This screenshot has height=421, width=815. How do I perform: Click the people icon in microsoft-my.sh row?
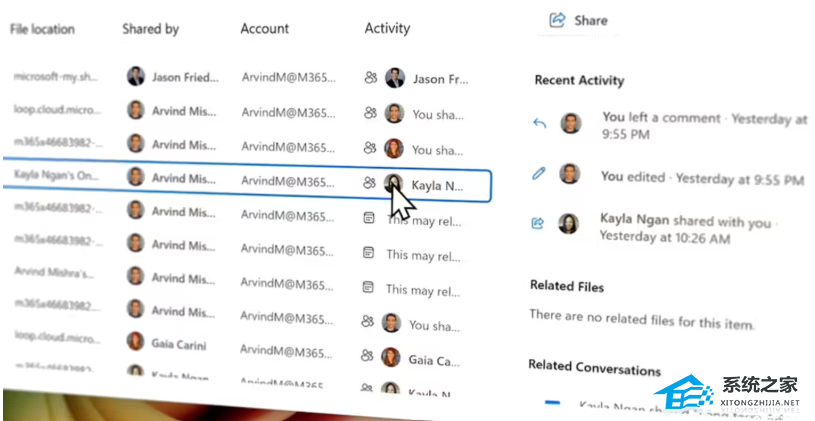371,78
